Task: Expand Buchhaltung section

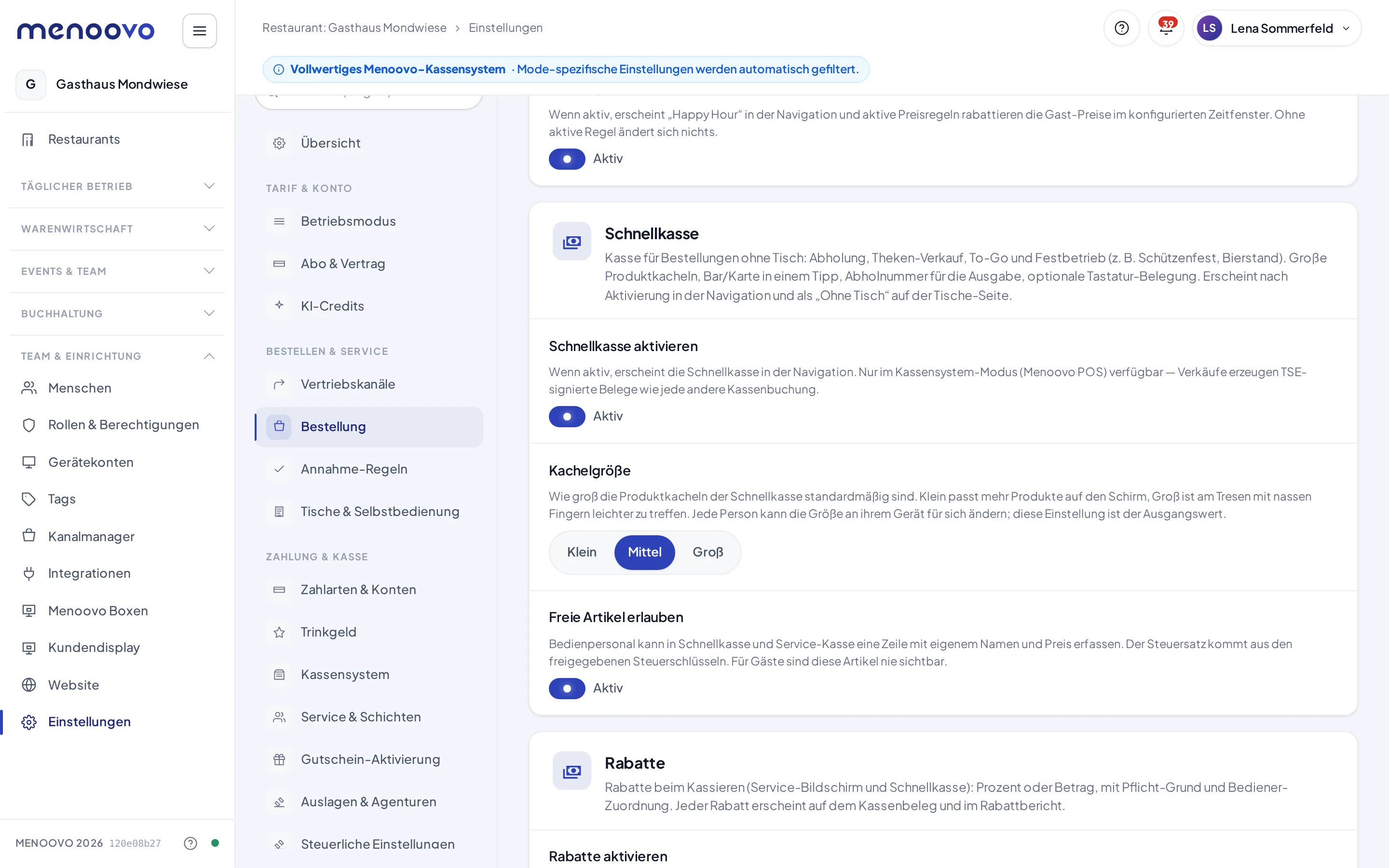Action: pyautogui.click(x=117, y=313)
